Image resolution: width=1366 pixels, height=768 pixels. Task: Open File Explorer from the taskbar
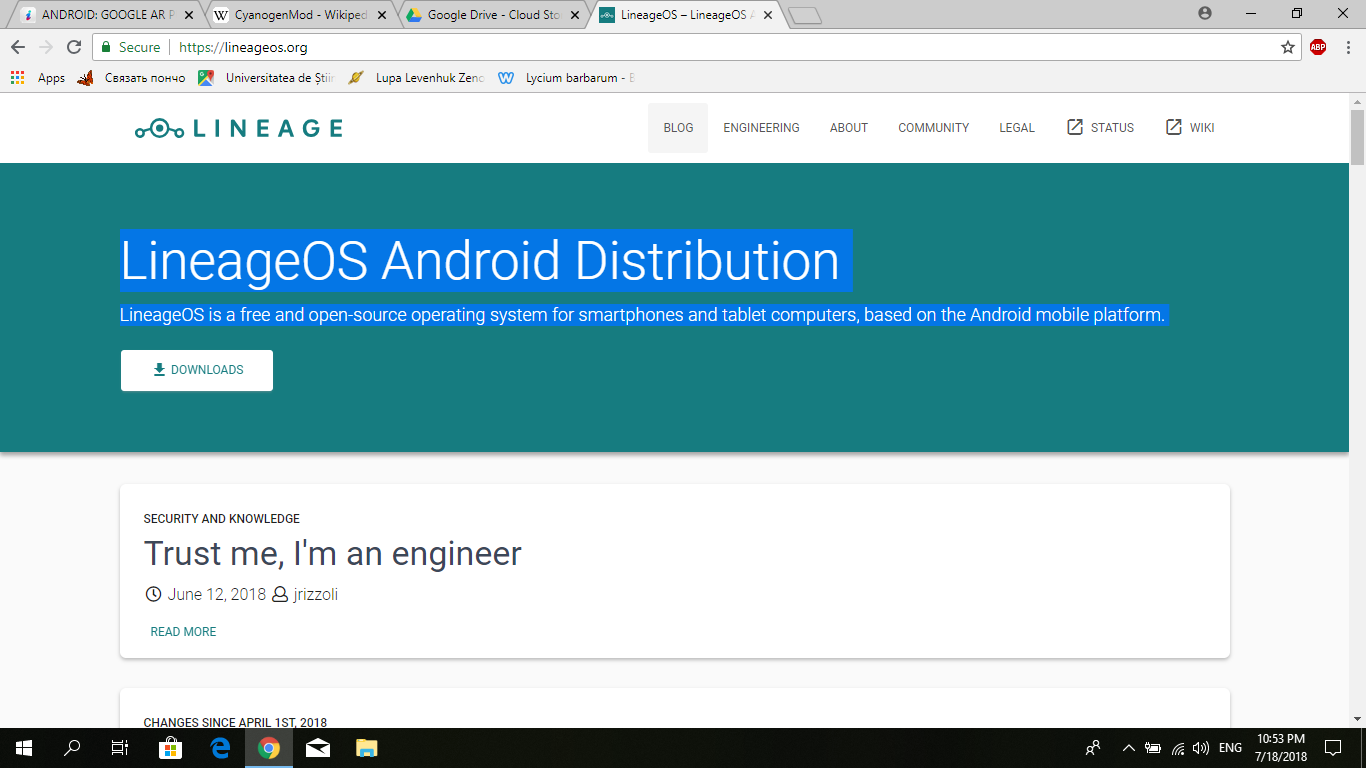[367, 748]
